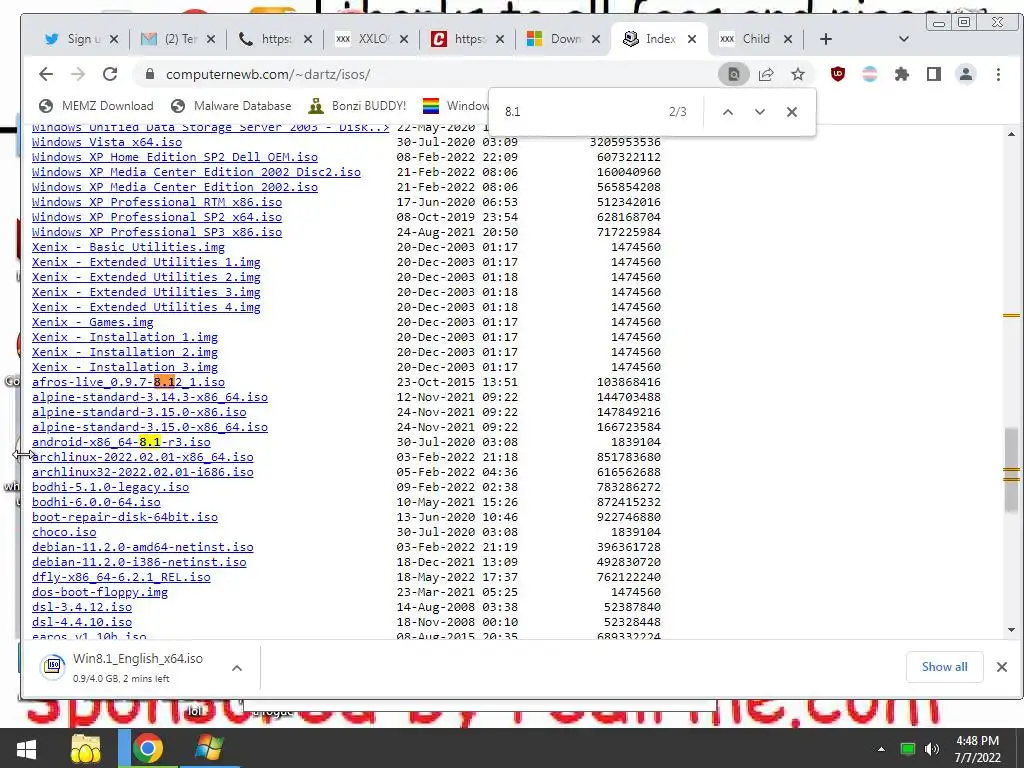
Task: Open choco.iso link
Action: point(64,532)
